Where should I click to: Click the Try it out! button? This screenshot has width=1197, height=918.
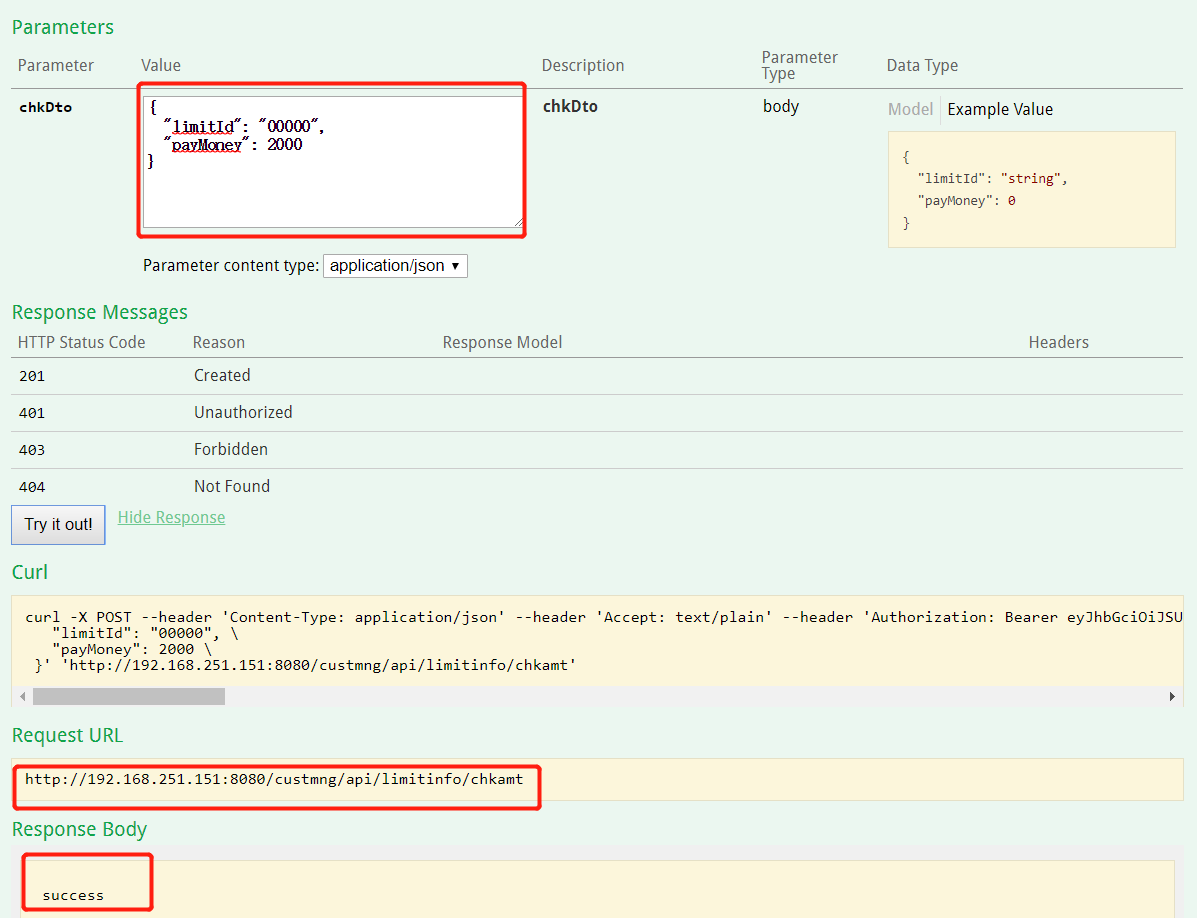(x=57, y=524)
